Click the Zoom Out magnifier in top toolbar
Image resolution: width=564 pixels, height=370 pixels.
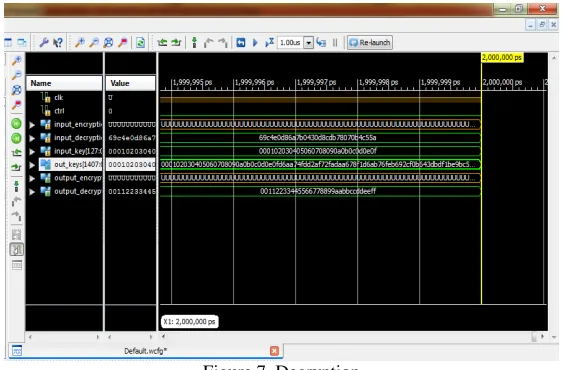pos(94,43)
